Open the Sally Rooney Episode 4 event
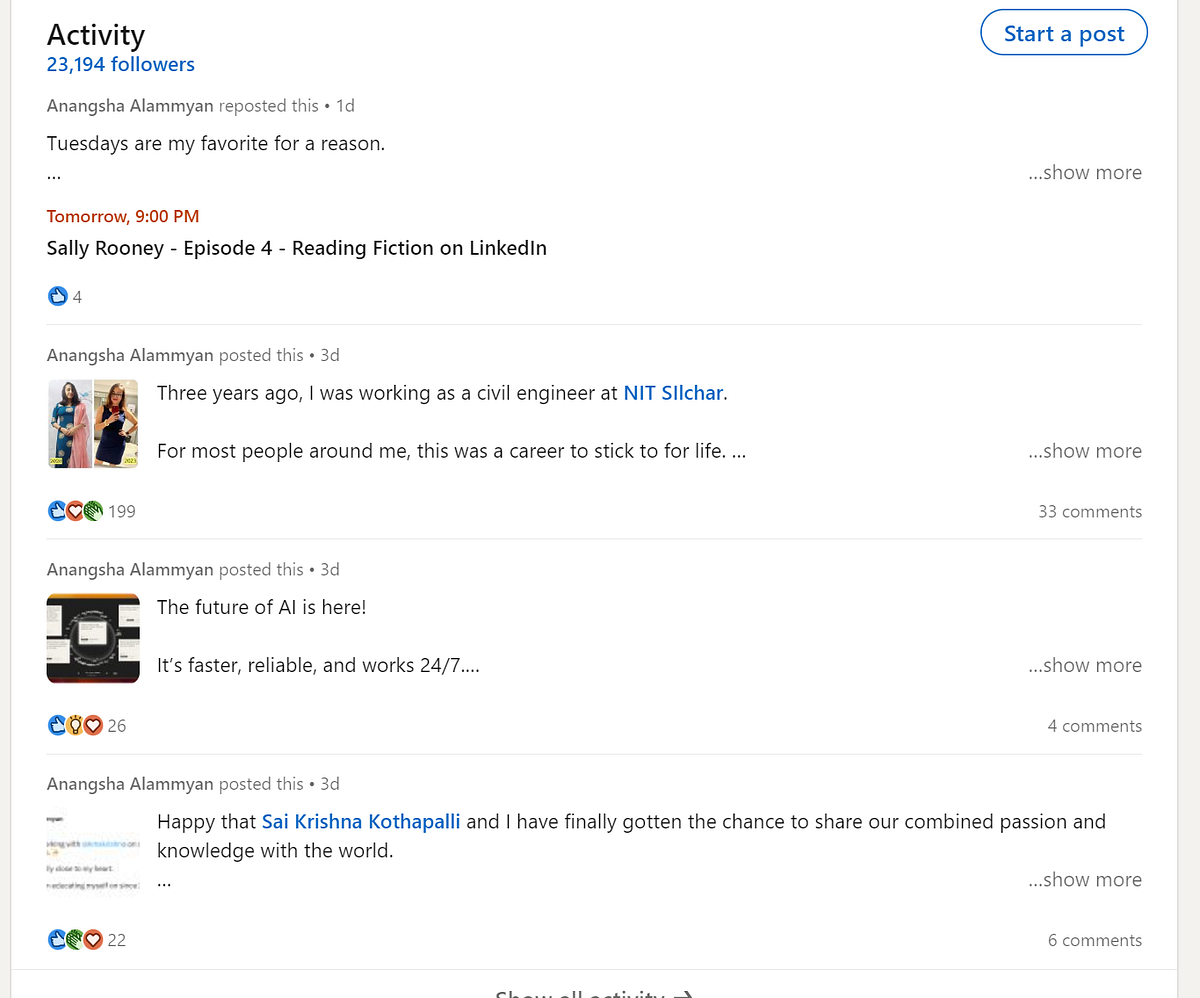This screenshot has width=1200, height=998. tap(296, 248)
